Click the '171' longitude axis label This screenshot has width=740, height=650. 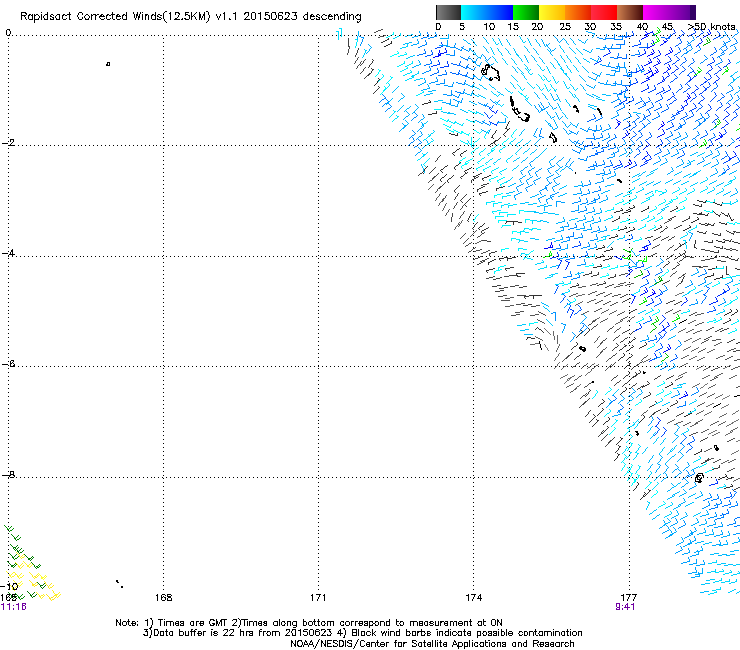318,598
